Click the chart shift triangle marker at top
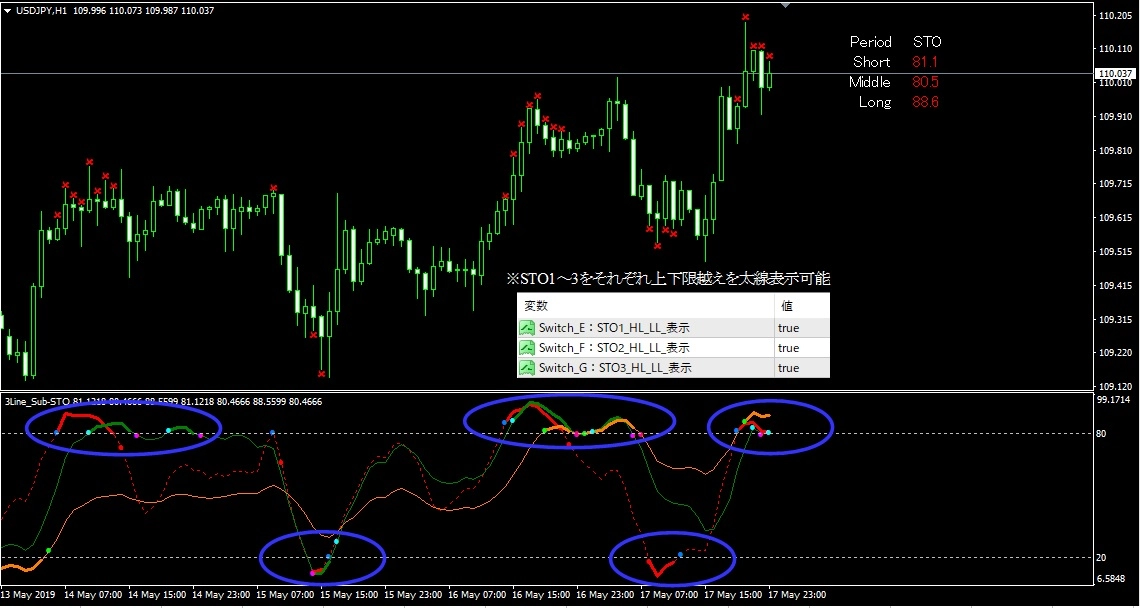This screenshot has width=1140, height=608. tap(785, 5)
